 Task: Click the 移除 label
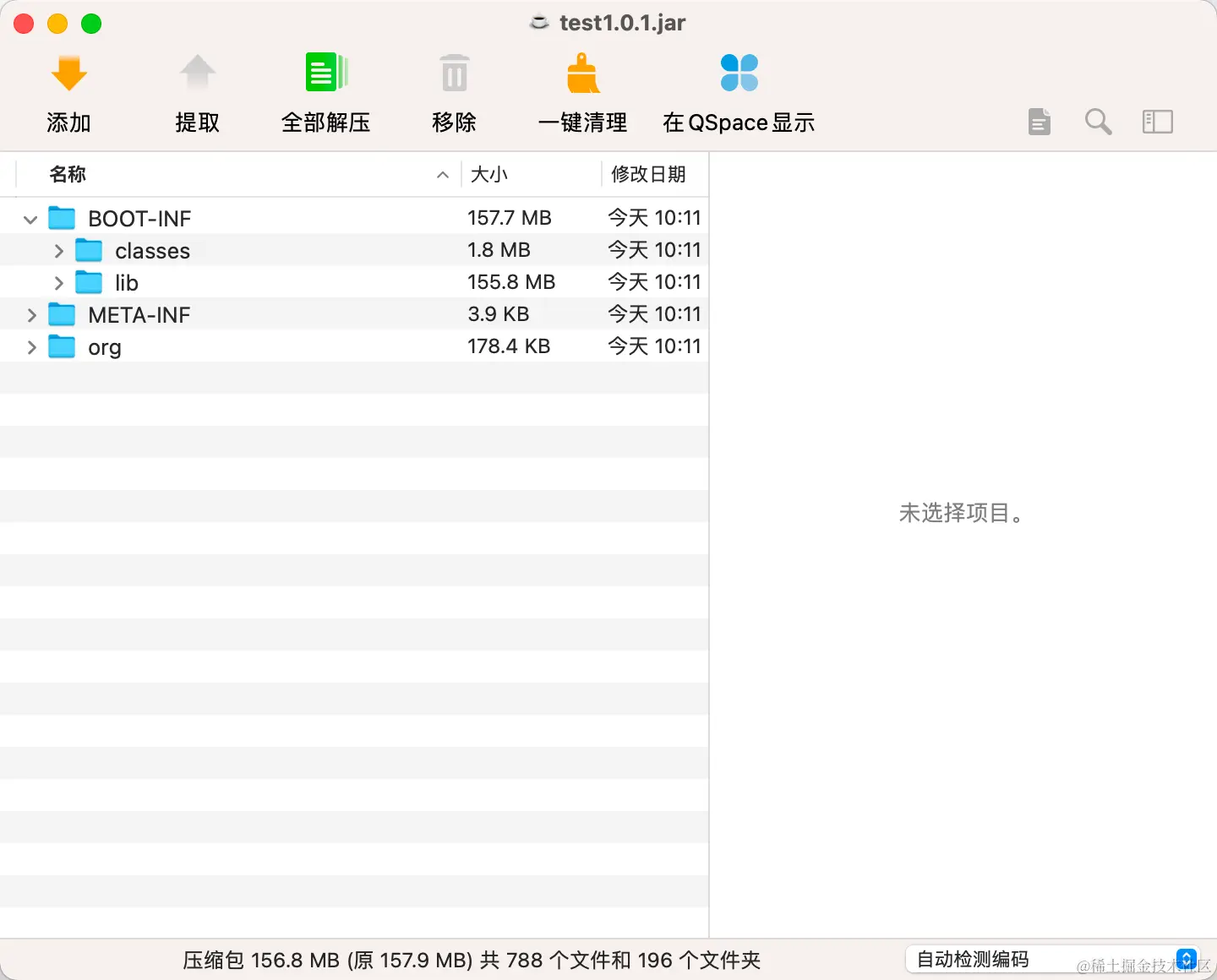click(455, 122)
